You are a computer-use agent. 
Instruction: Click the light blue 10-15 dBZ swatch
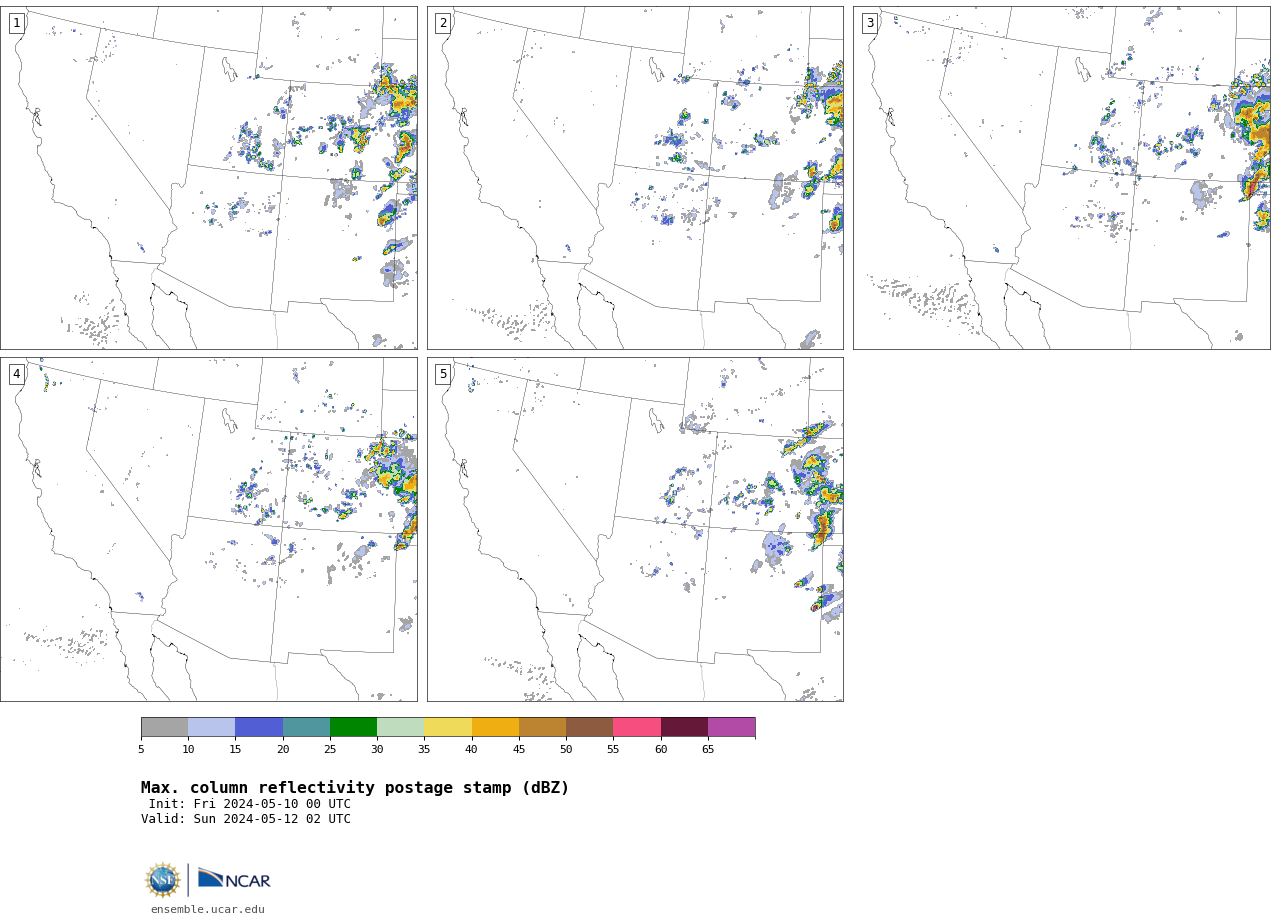click(x=211, y=727)
